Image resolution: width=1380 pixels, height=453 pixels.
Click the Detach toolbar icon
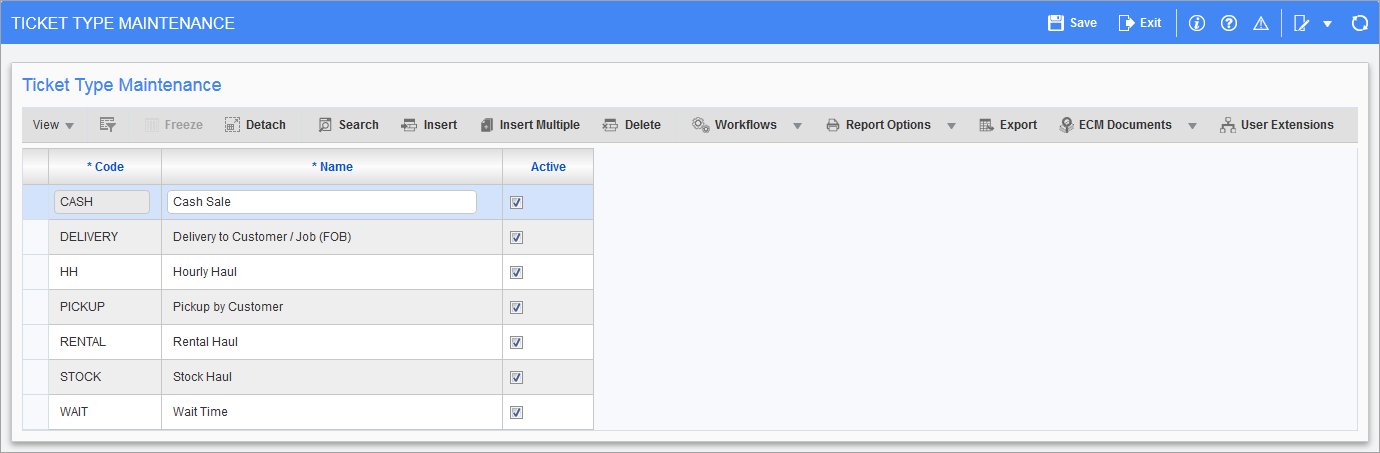[232, 125]
